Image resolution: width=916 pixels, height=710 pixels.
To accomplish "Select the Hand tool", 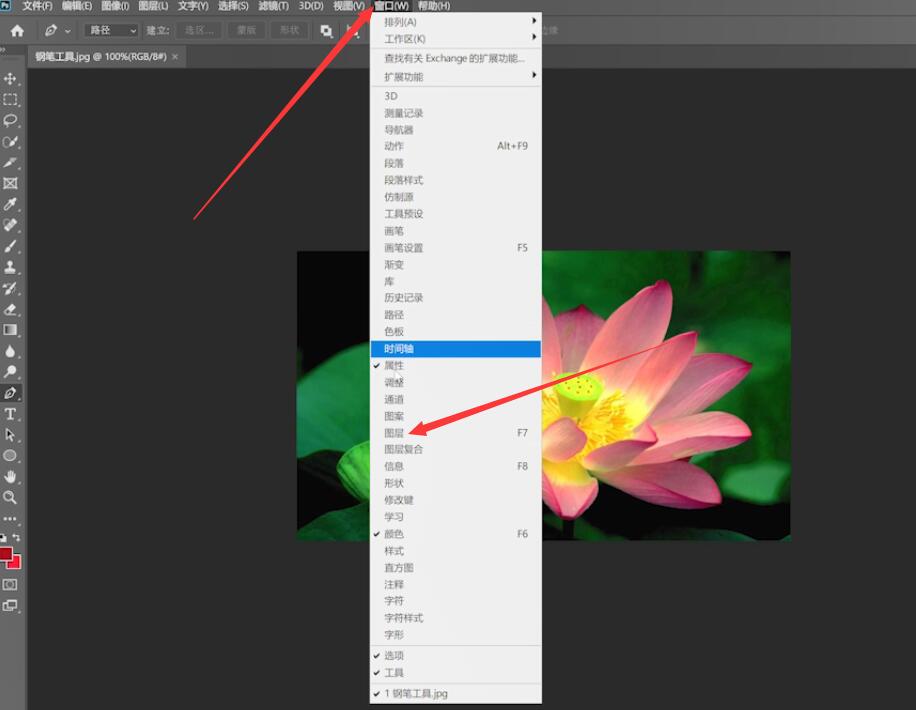I will 10,477.
